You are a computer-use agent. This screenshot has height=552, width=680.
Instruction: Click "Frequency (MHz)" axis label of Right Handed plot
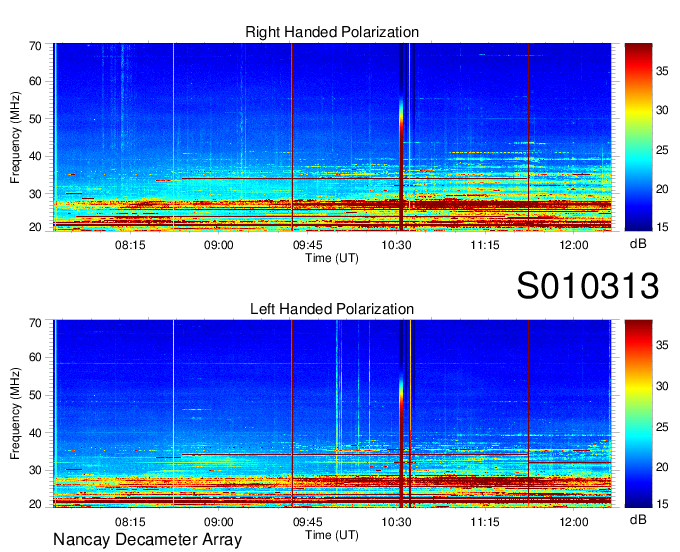(x=15, y=137)
